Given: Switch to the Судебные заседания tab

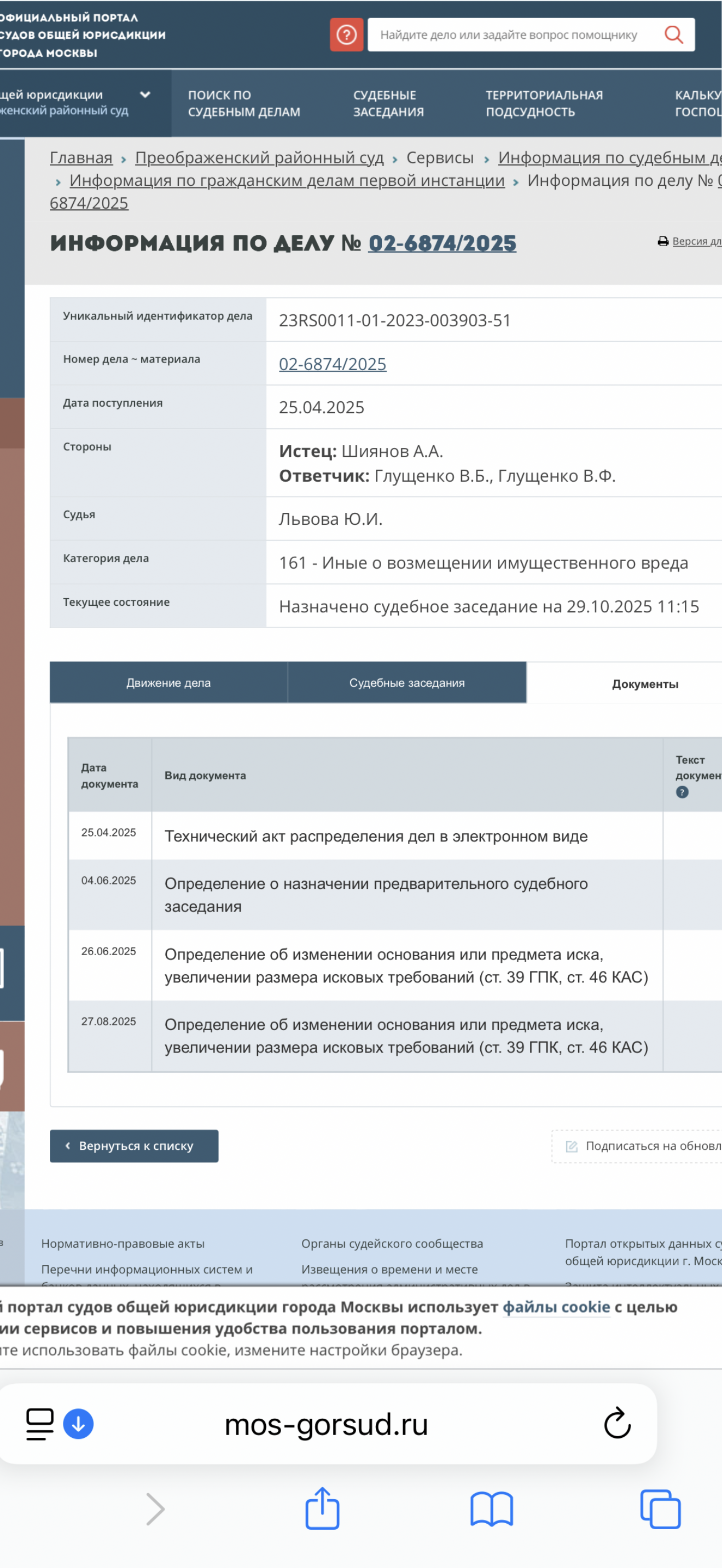Looking at the screenshot, I should point(406,683).
